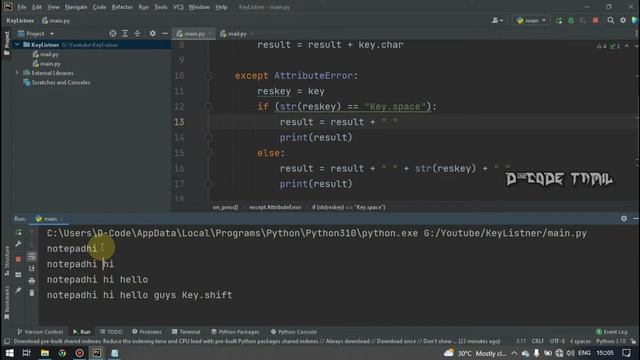Open the Bookmarks side tool window
The width and height of the screenshot is (640, 360).
point(7,302)
